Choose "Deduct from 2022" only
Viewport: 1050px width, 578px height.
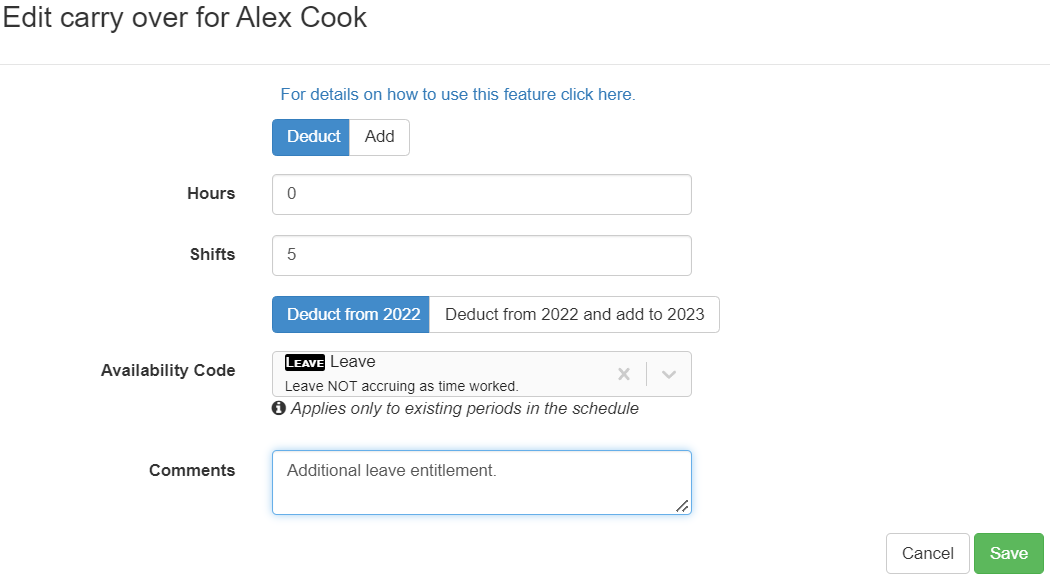point(353,314)
